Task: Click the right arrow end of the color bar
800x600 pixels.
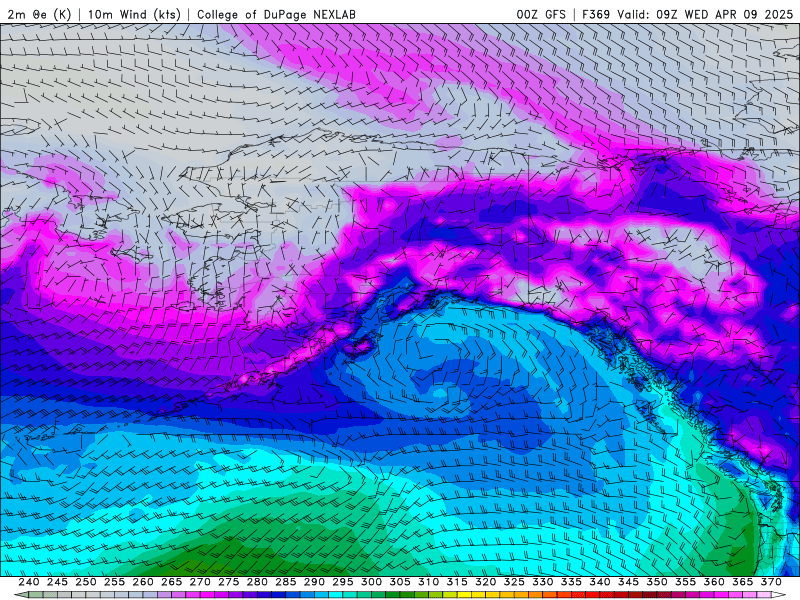Action: coord(779,595)
